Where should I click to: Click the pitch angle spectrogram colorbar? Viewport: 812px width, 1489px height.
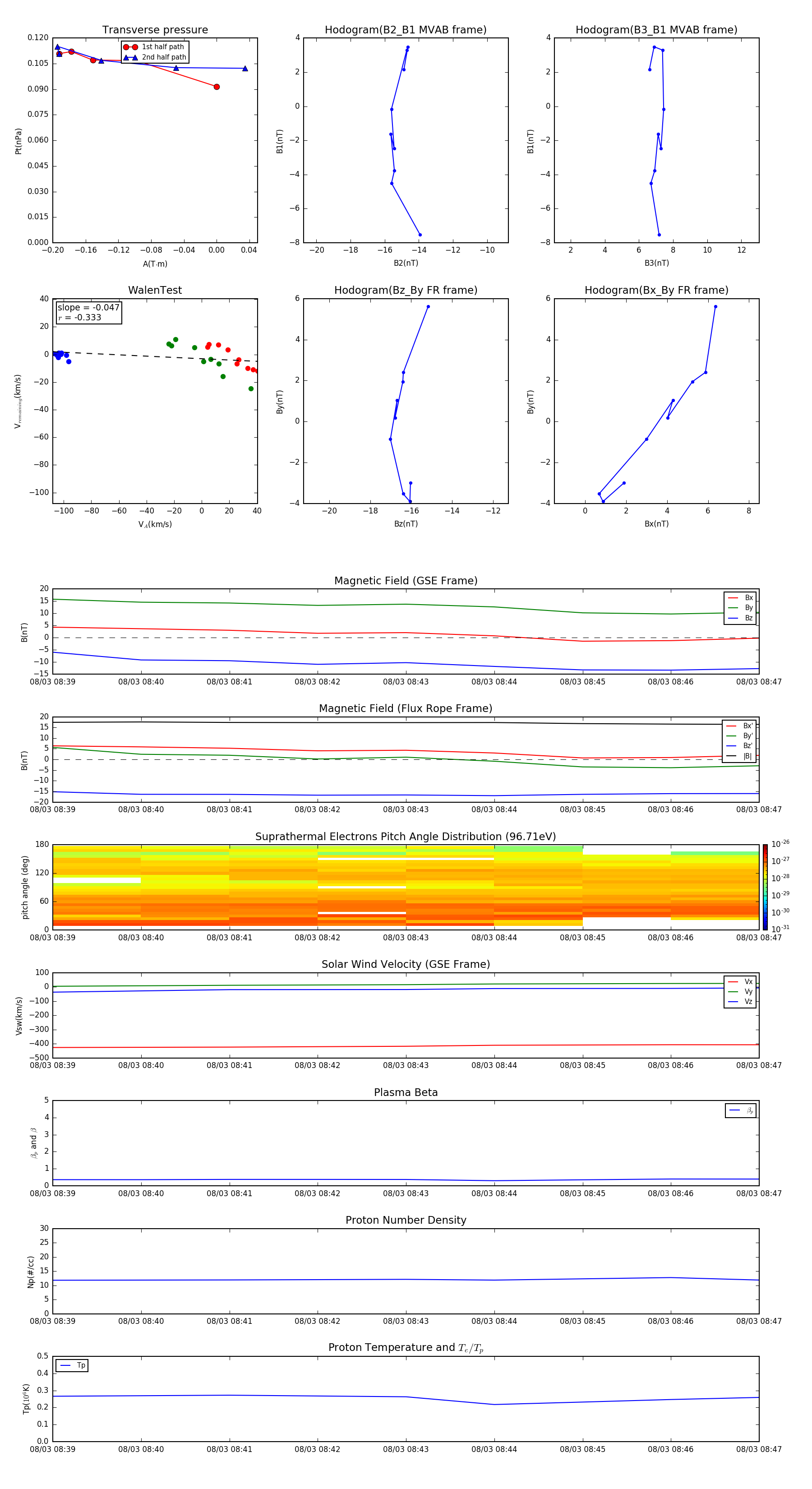(765, 887)
